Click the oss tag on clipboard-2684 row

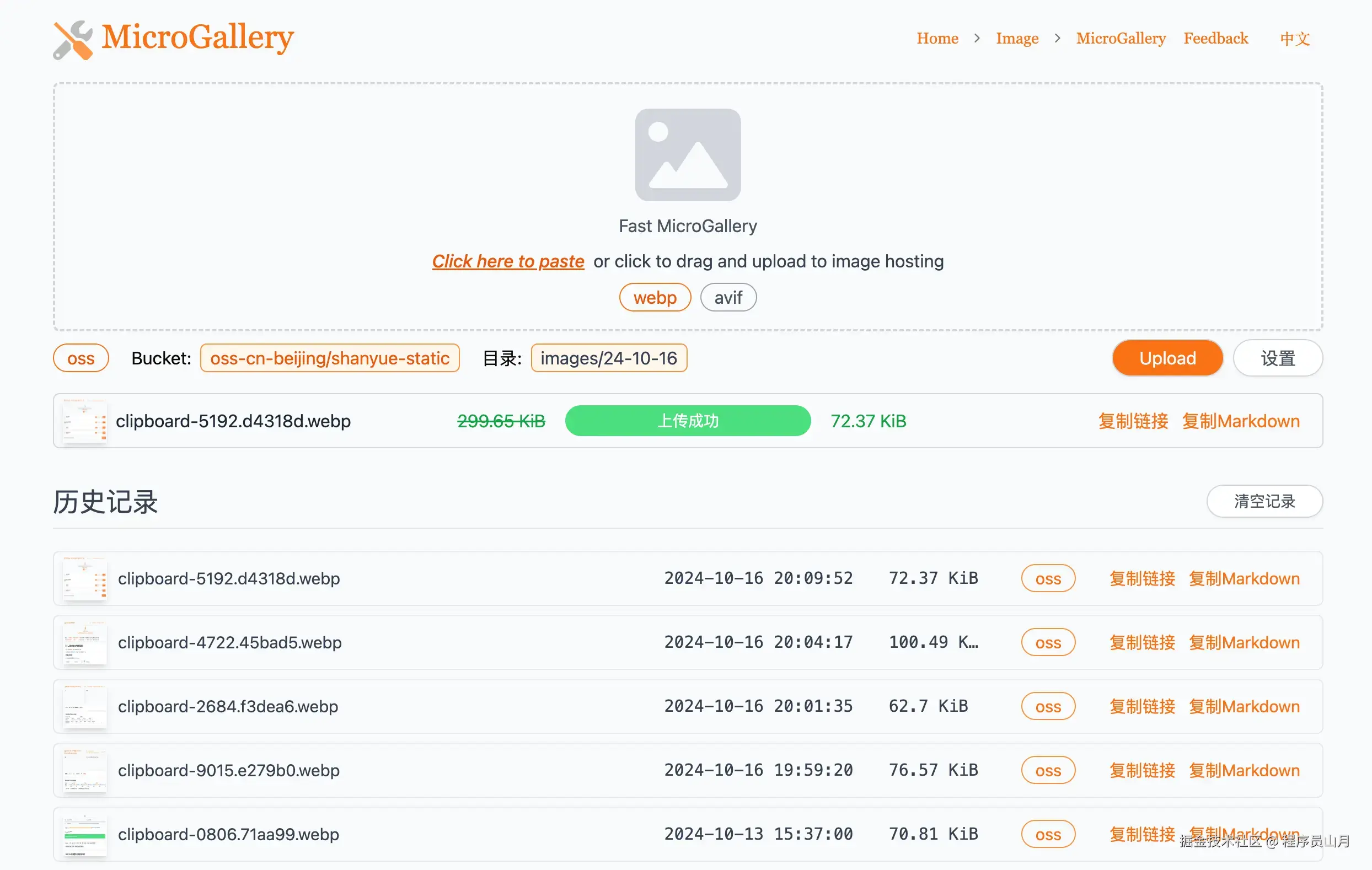(x=1048, y=706)
